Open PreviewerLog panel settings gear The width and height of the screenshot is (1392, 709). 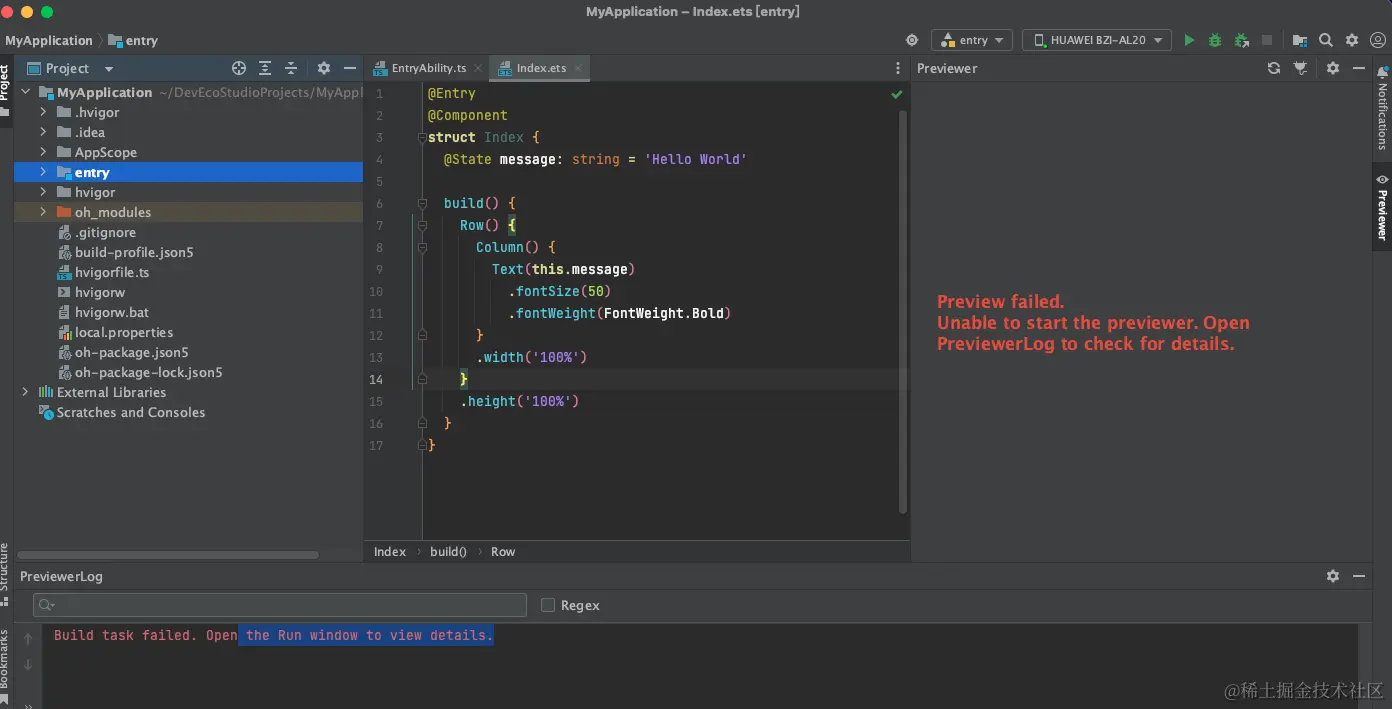point(1333,576)
